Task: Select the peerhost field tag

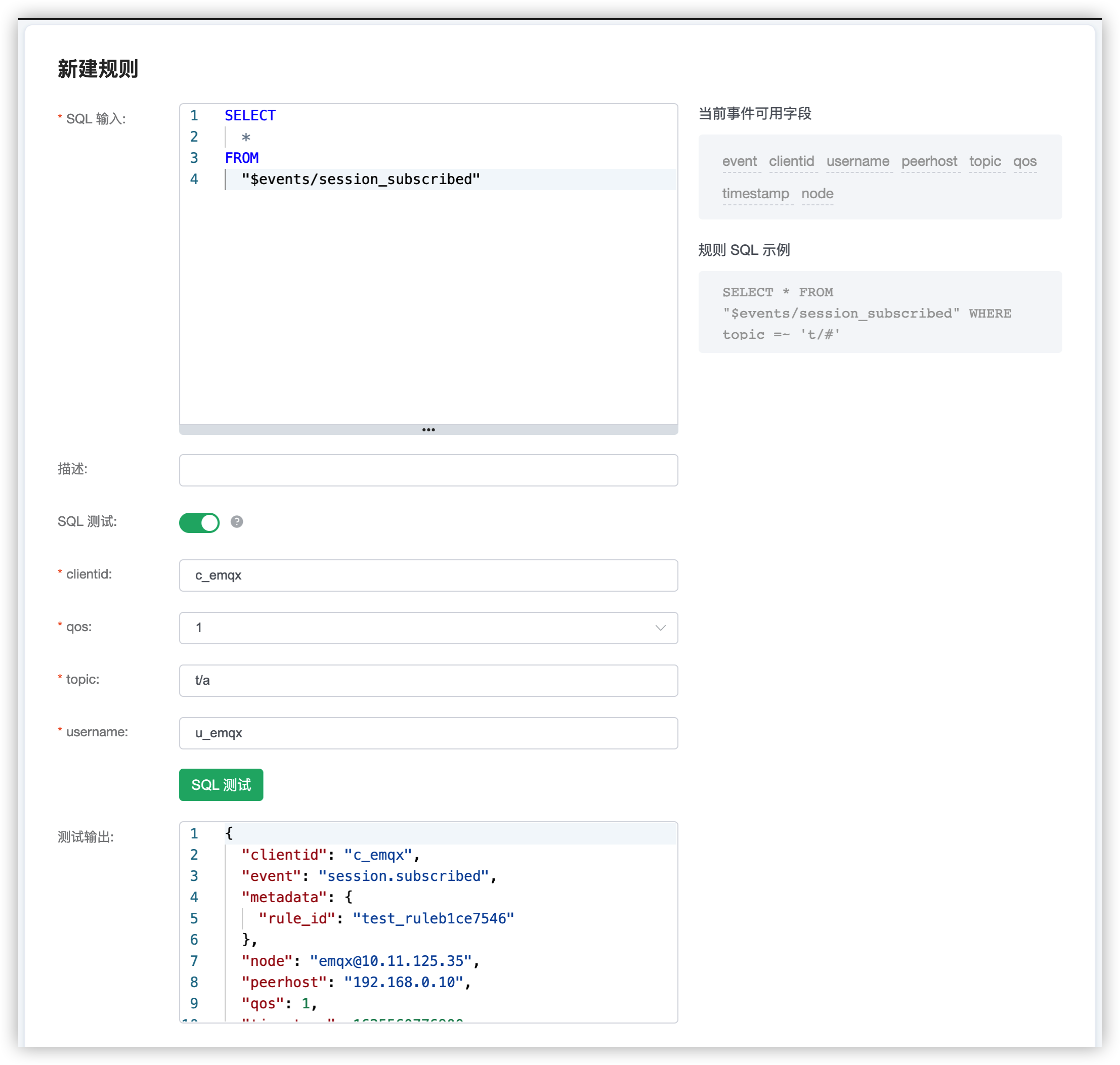Action: 929,161
